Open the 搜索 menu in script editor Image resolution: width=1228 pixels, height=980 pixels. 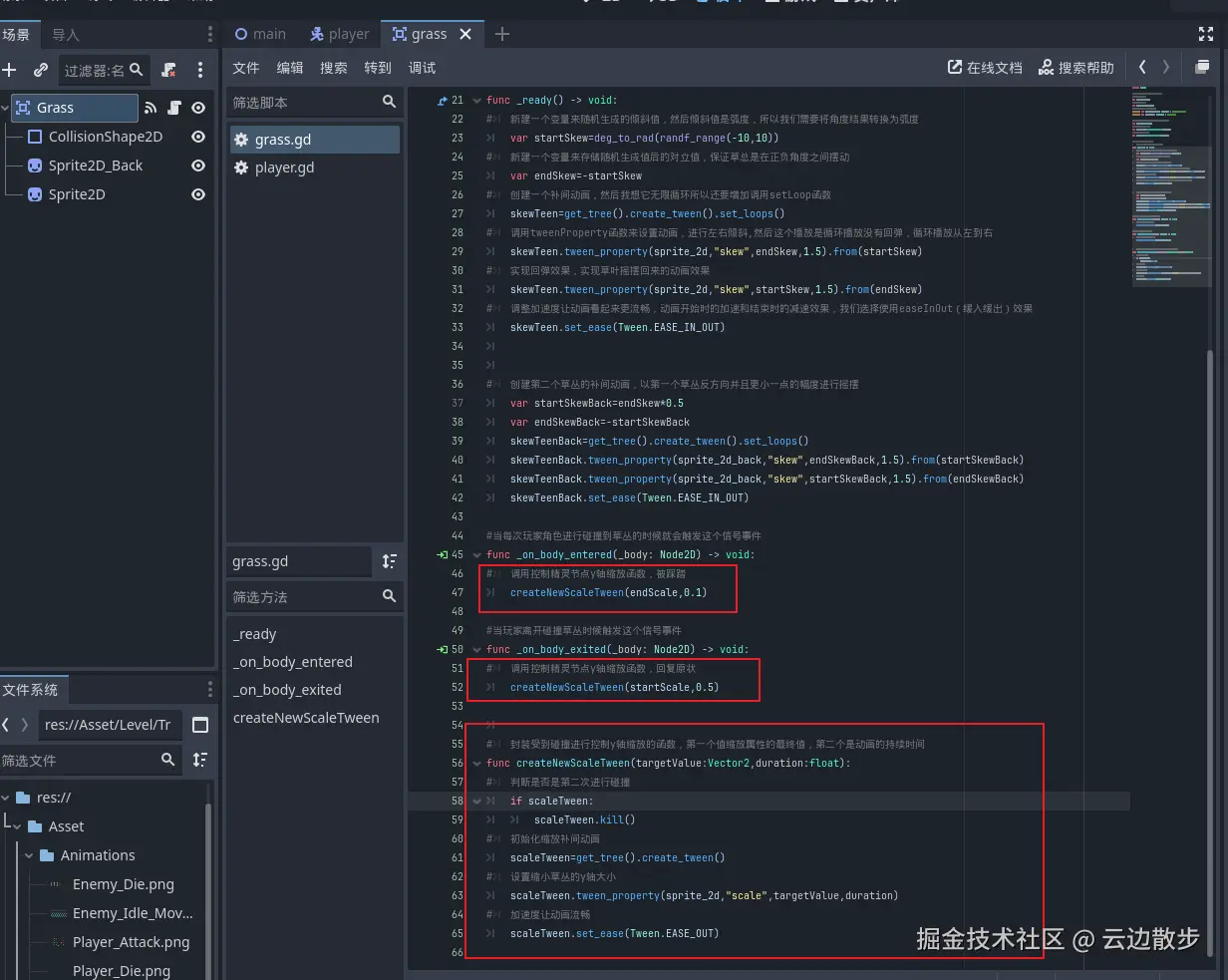pos(334,68)
